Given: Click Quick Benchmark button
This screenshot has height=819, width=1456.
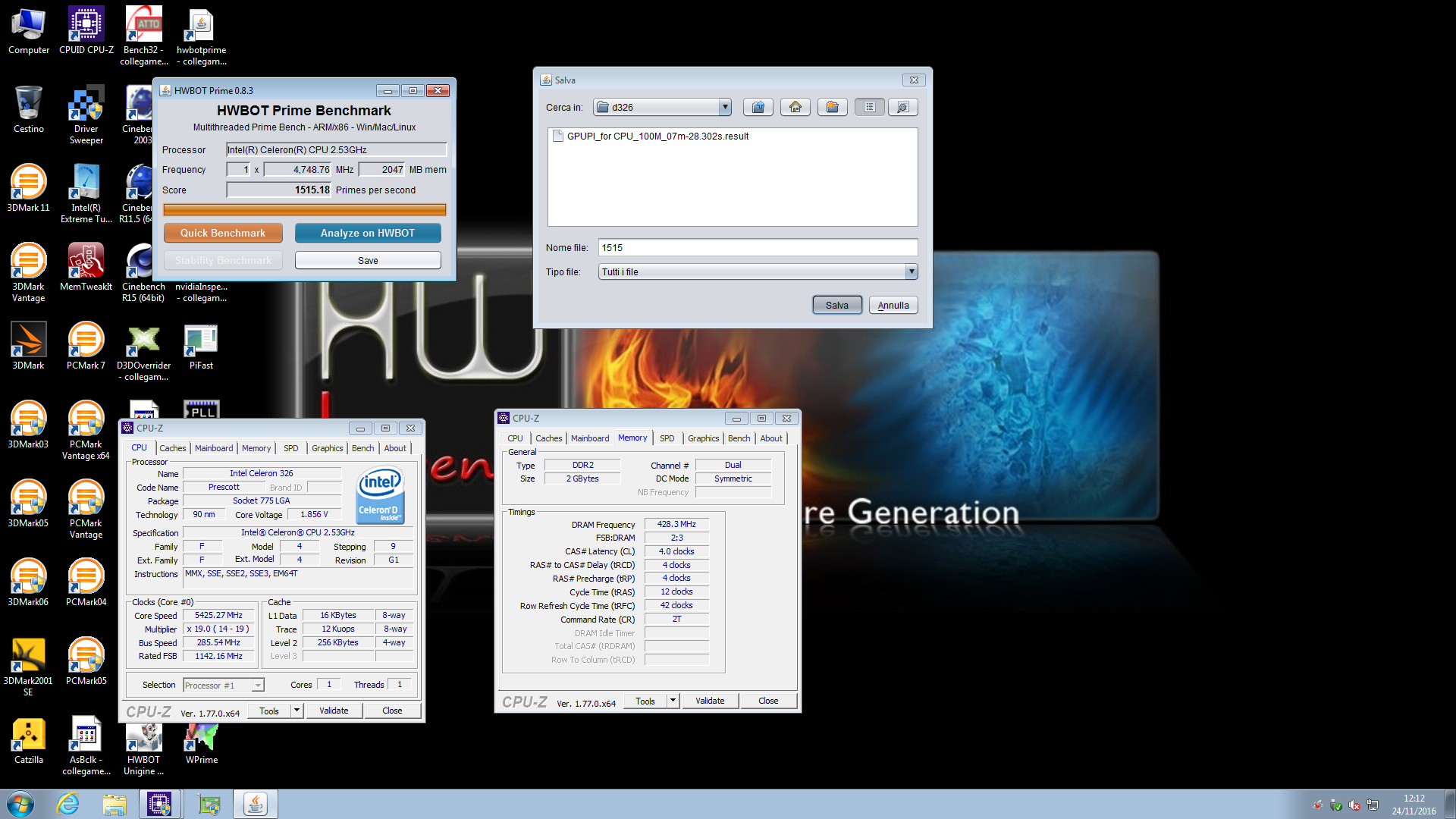Looking at the screenshot, I should (223, 233).
